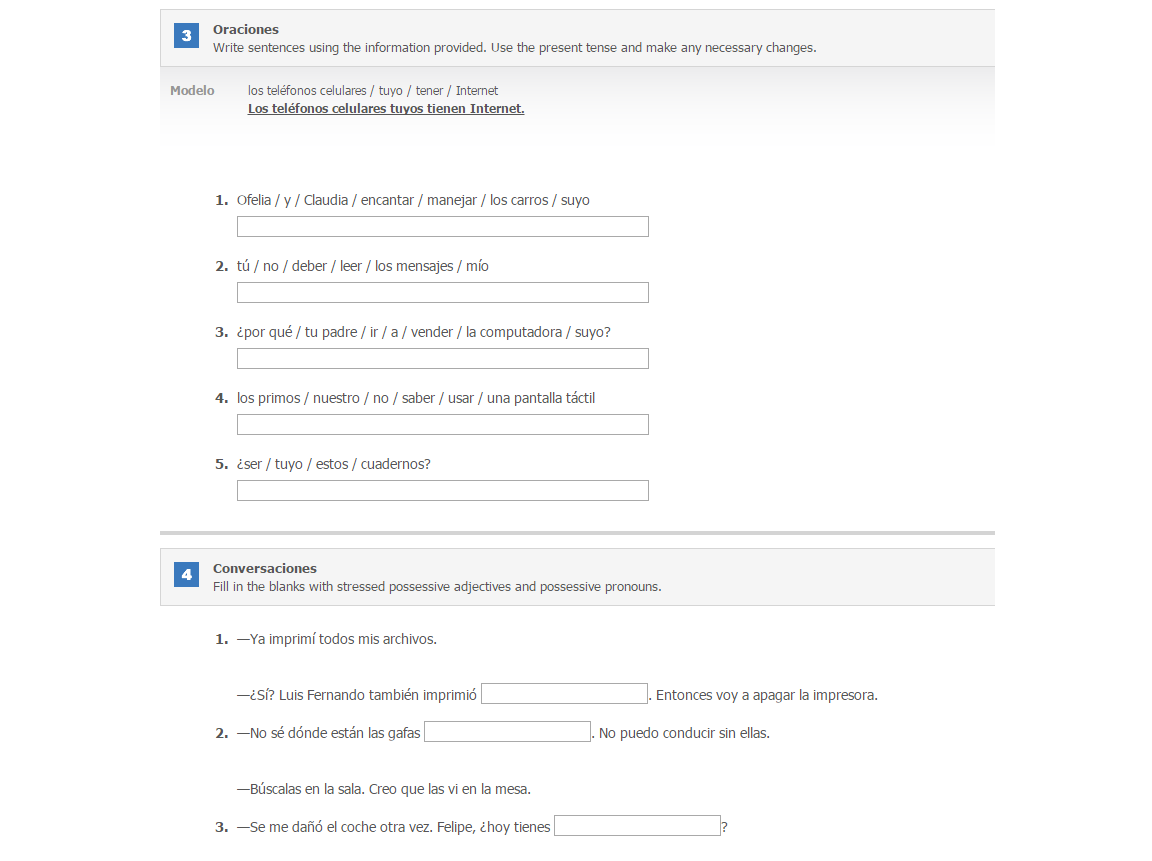Click the line 'Ya imprimí todos mis archivos'
Viewport: 1152px width, 861px height.
tap(336, 639)
